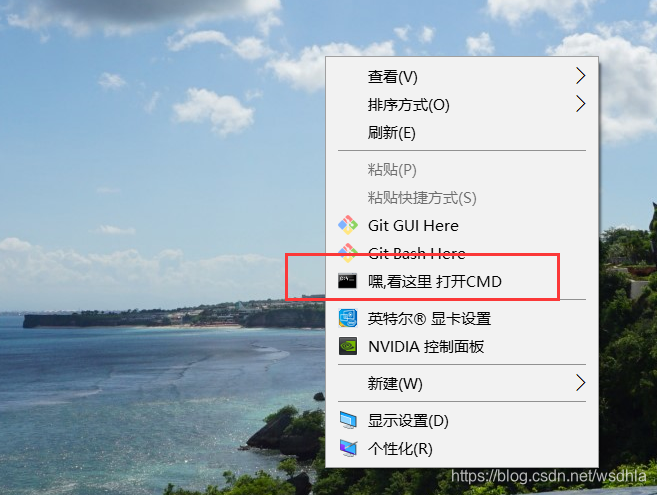The image size is (657, 495).
Task: Select 刷新(E) to refresh desktop
Action: [x=462, y=133]
